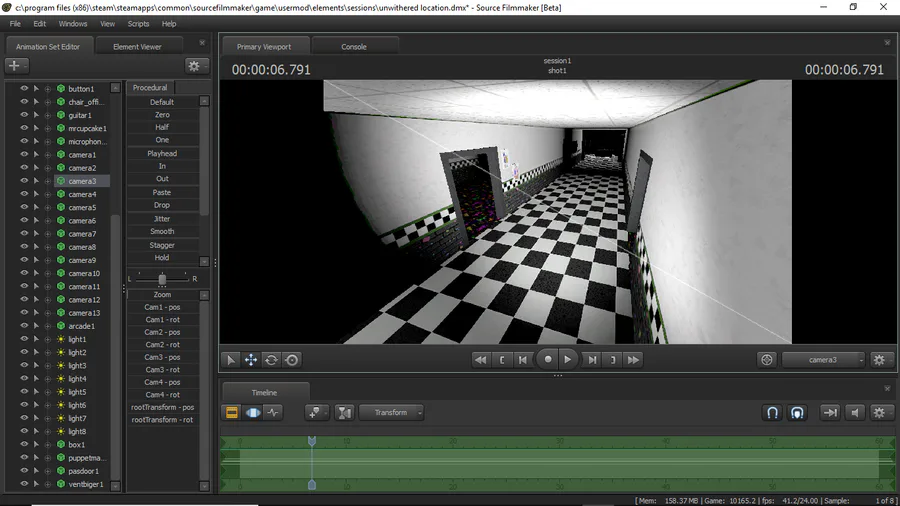The width and height of the screenshot is (900, 506).
Task: Click the record button
Action: pos(548,360)
